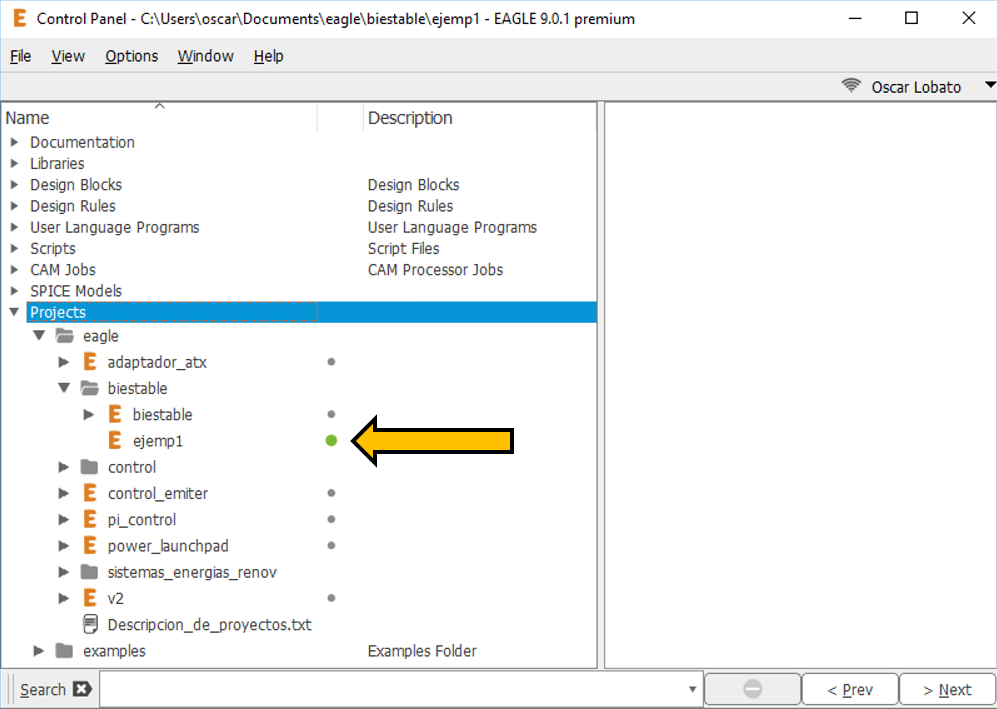Click the pi_control project EAGLE icon
The width and height of the screenshot is (997, 709).
coord(90,520)
